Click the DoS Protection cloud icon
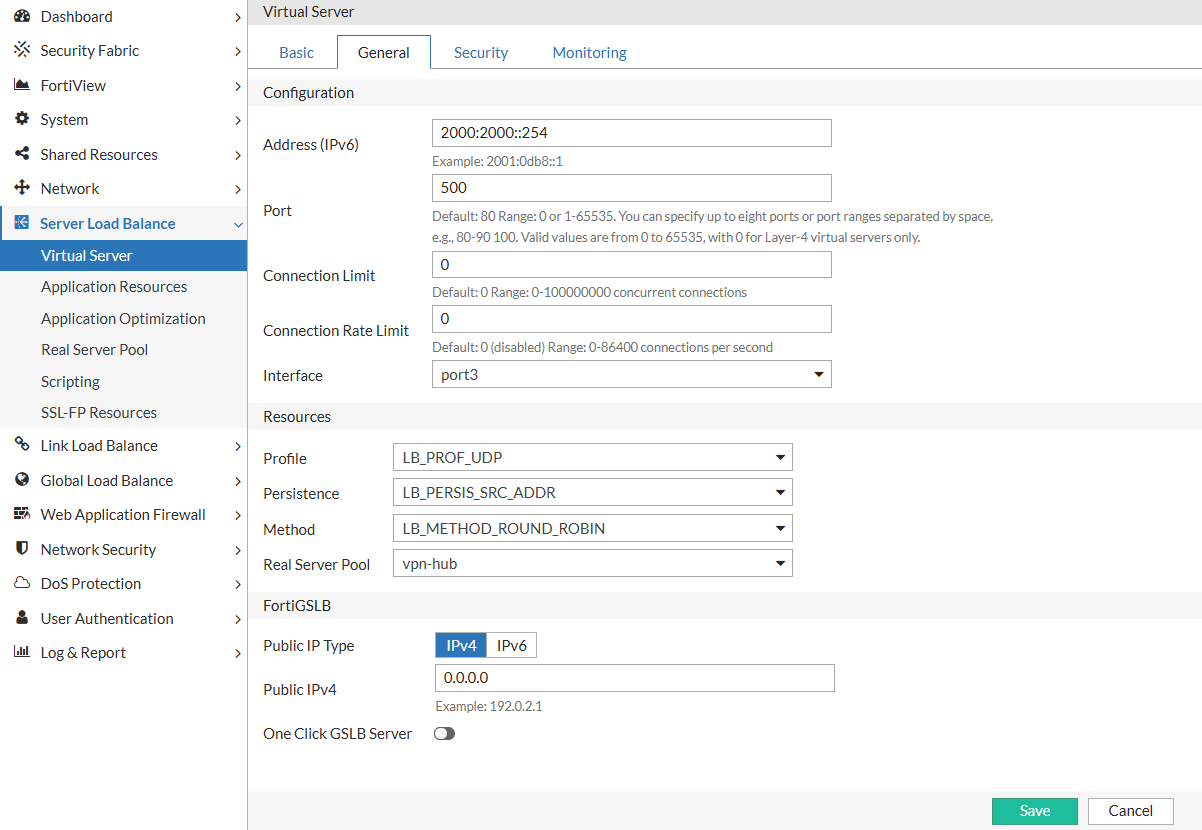Viewport: 1202px width, 830px height. pos(22,584)
